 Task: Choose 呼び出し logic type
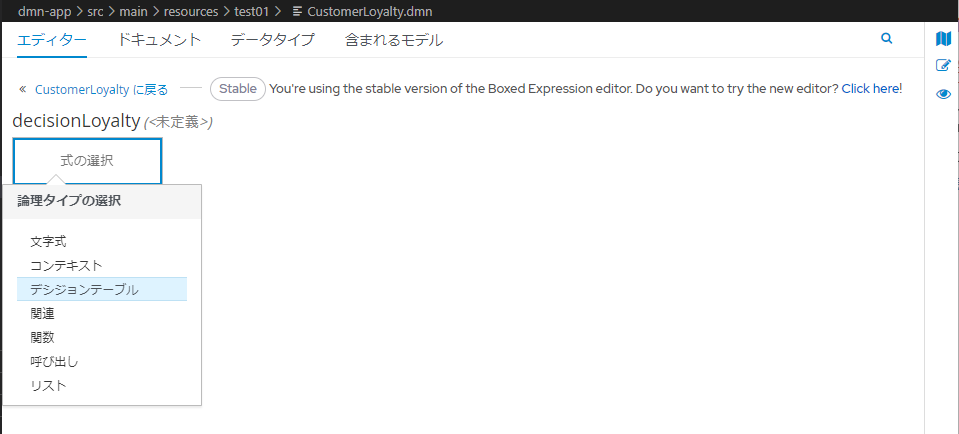tap(102, 361)
